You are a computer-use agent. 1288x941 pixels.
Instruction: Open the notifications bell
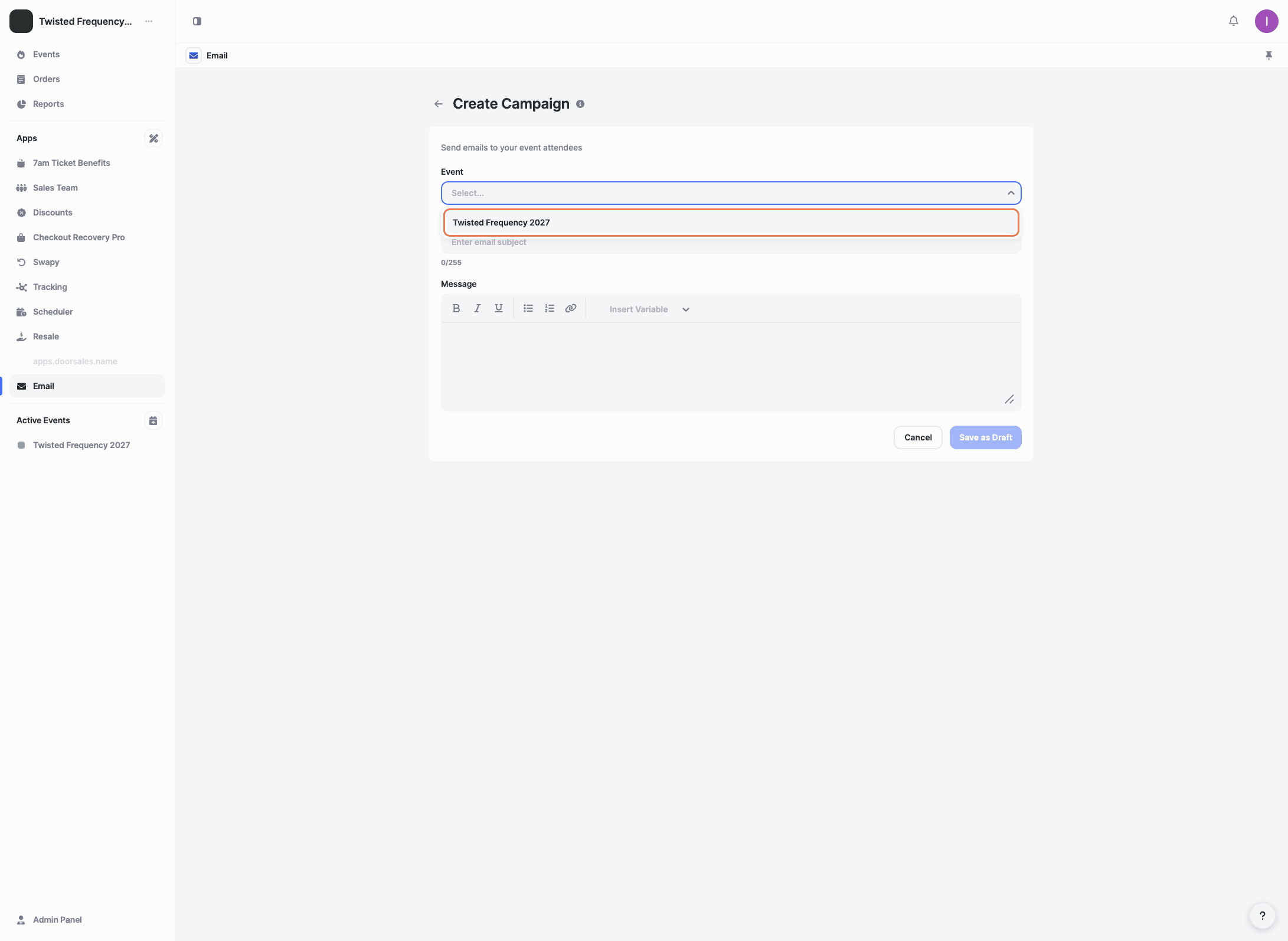tap(1233, 21)
